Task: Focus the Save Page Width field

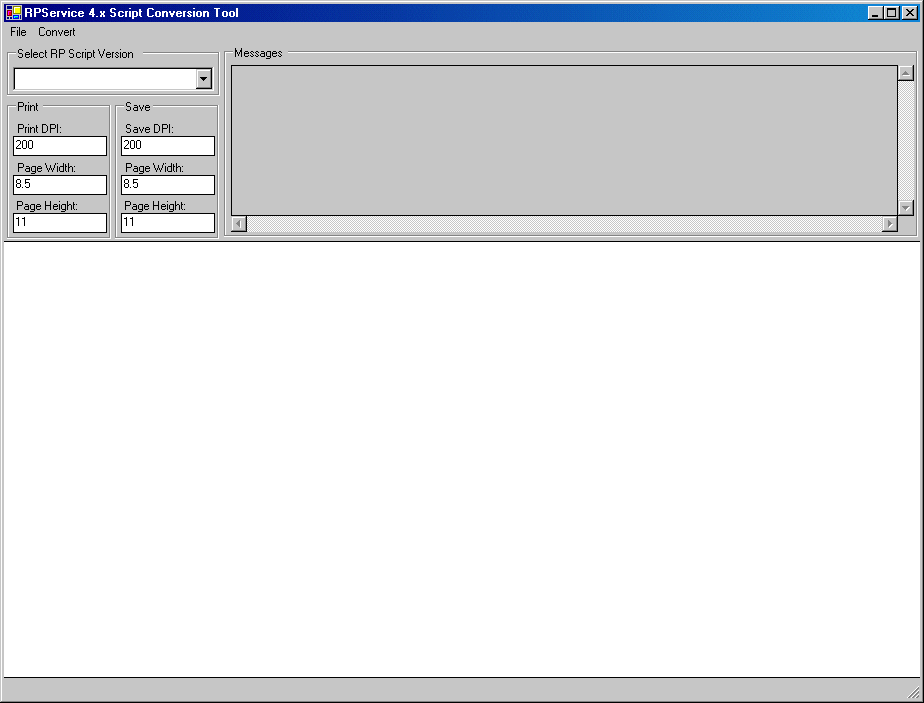Action: point(168,184)
